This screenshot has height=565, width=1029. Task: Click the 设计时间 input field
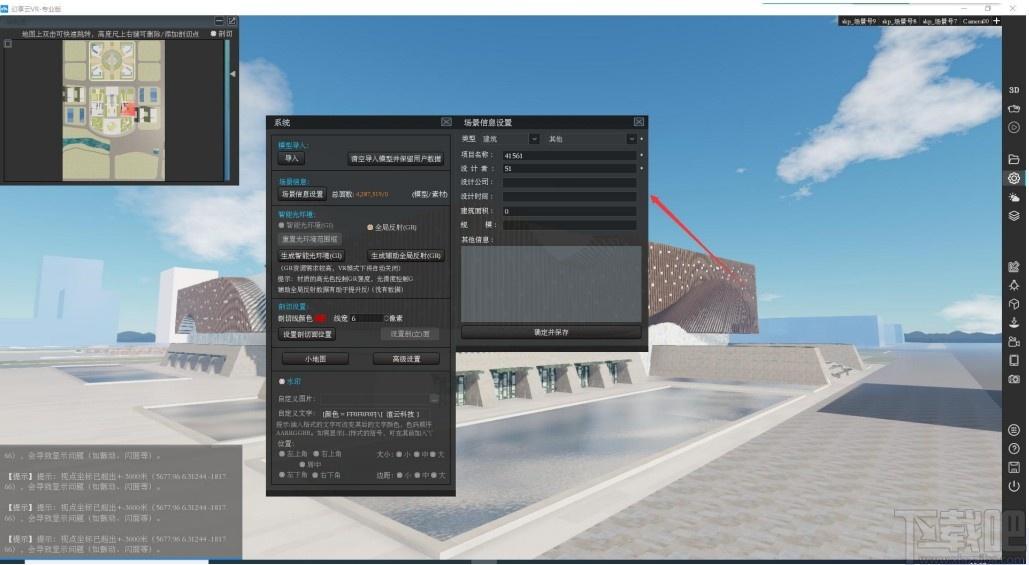(570, 196)
